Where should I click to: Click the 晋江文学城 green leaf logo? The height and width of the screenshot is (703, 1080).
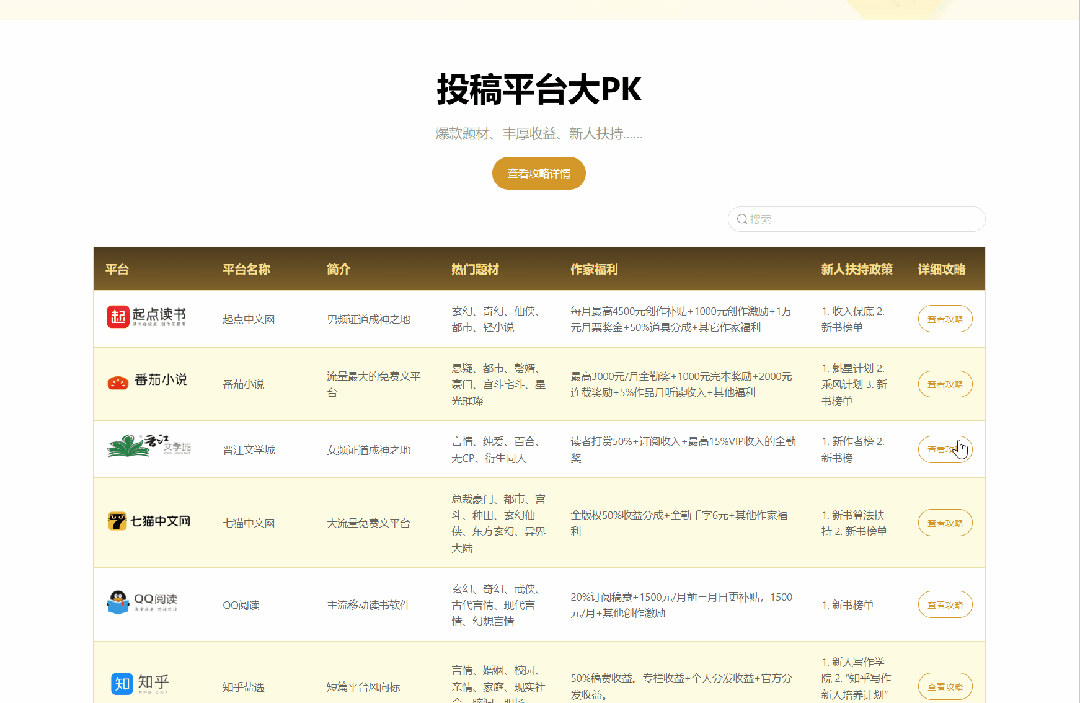point(149,446)
